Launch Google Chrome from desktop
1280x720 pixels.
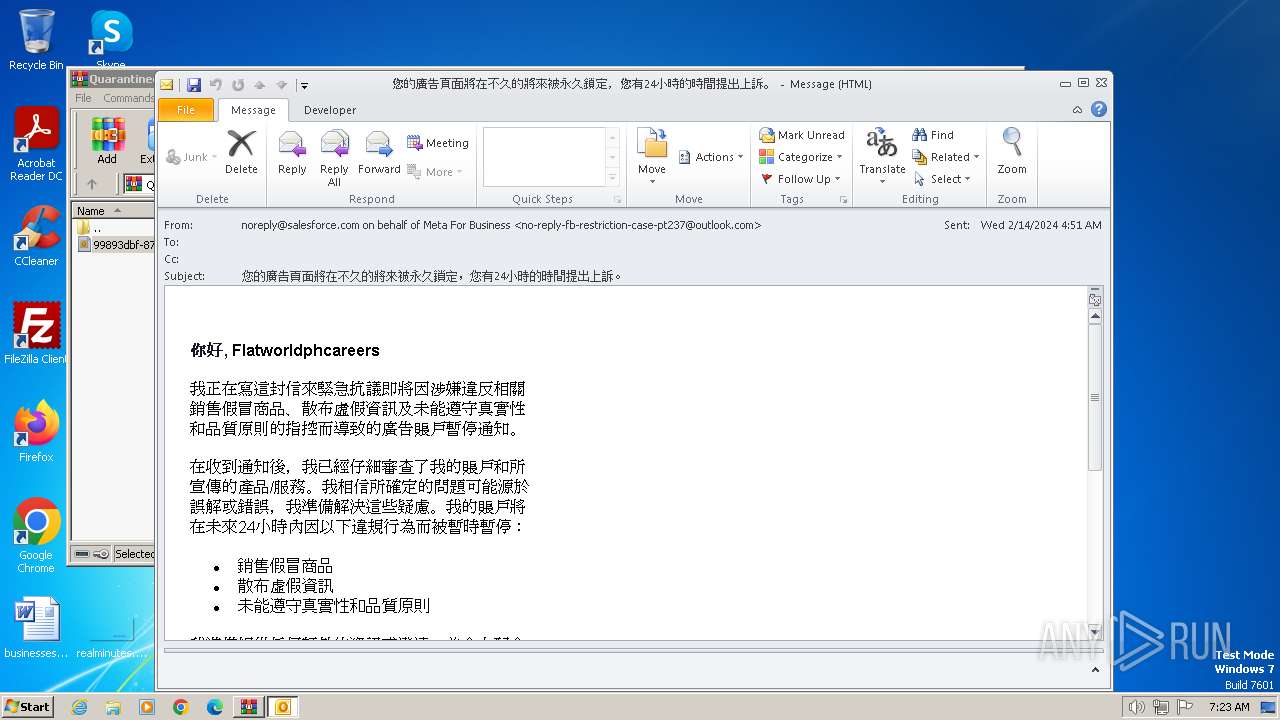pyautogui.click(x=36, y=536)
